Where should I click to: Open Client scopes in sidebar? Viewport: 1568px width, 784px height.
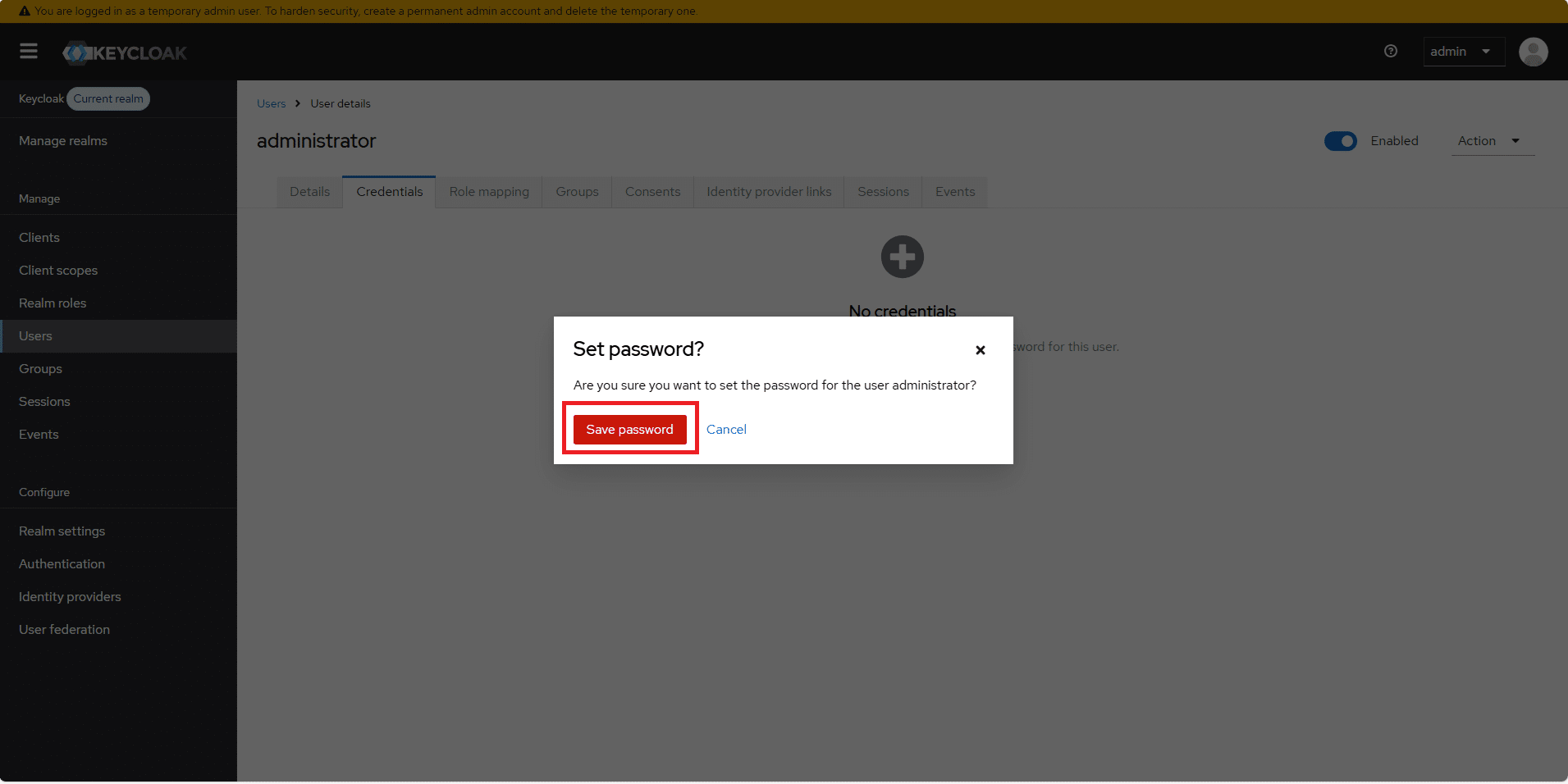(58, 271)
